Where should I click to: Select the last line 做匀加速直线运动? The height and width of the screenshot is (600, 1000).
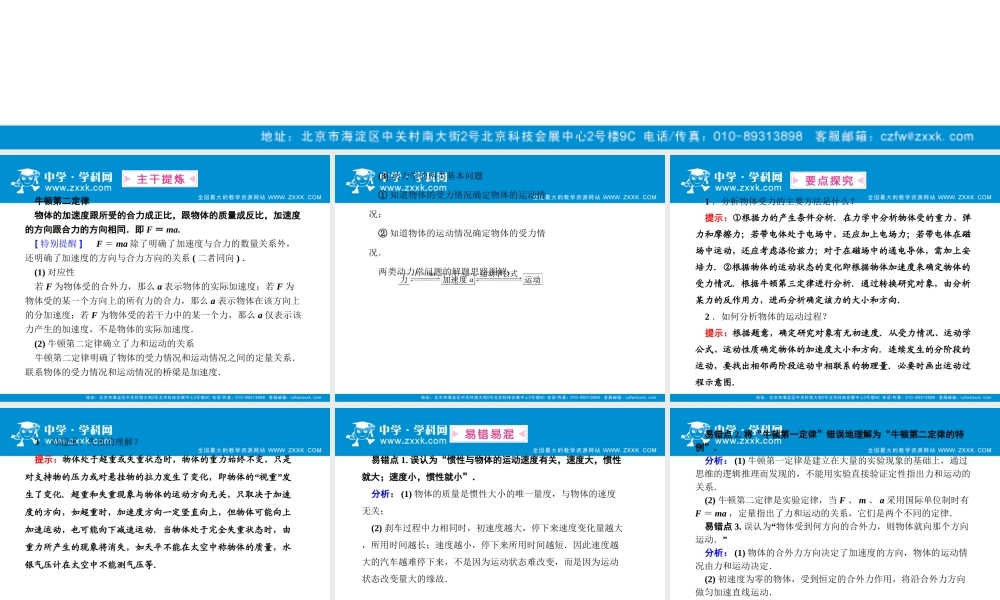coord(733,592)
